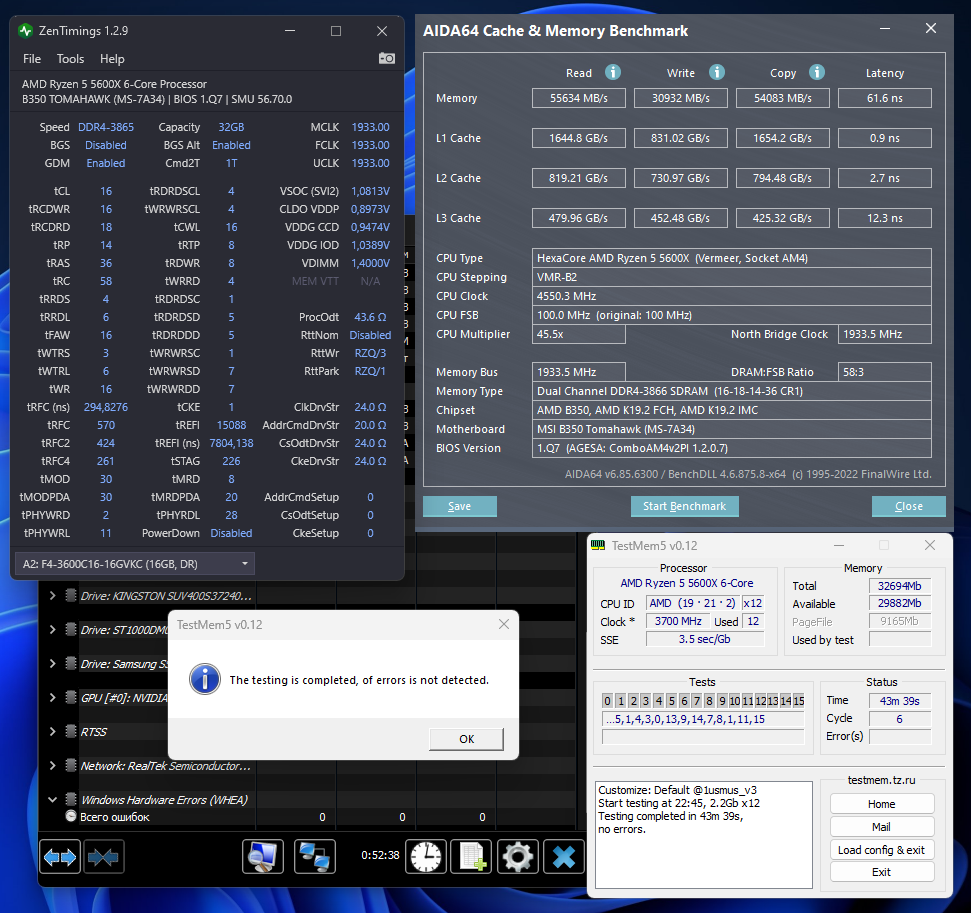Click tCL value 16 in ZenTimings
The width and height of the screenshot is (971, 913).
pyautogui.click(x=106, y=191)
